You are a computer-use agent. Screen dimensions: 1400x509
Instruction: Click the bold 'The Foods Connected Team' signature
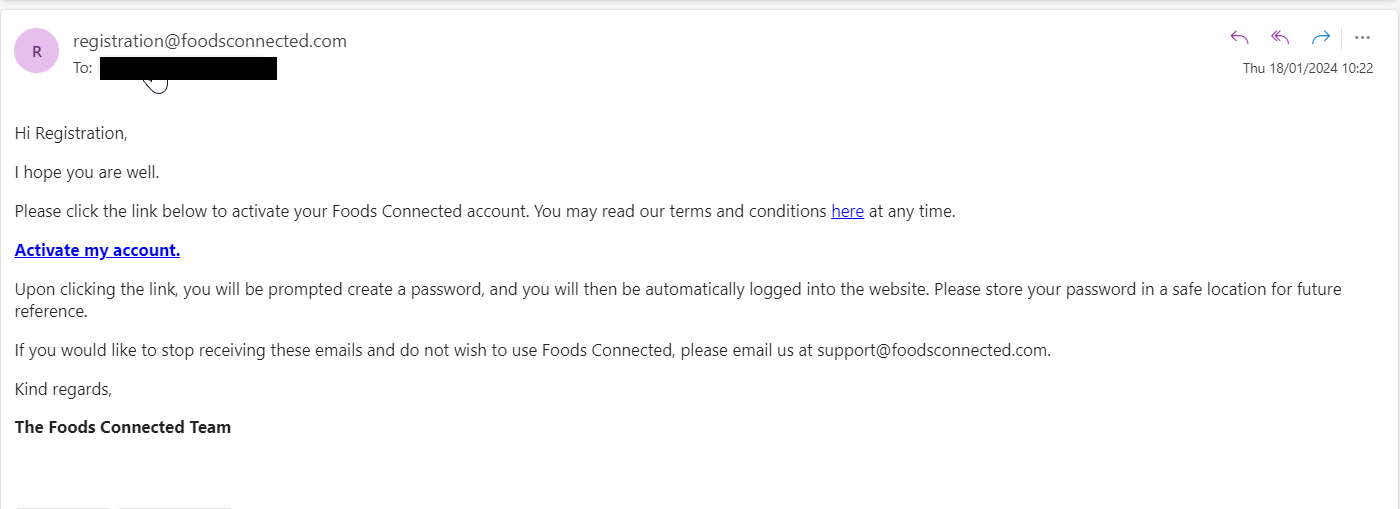point(123,428)
